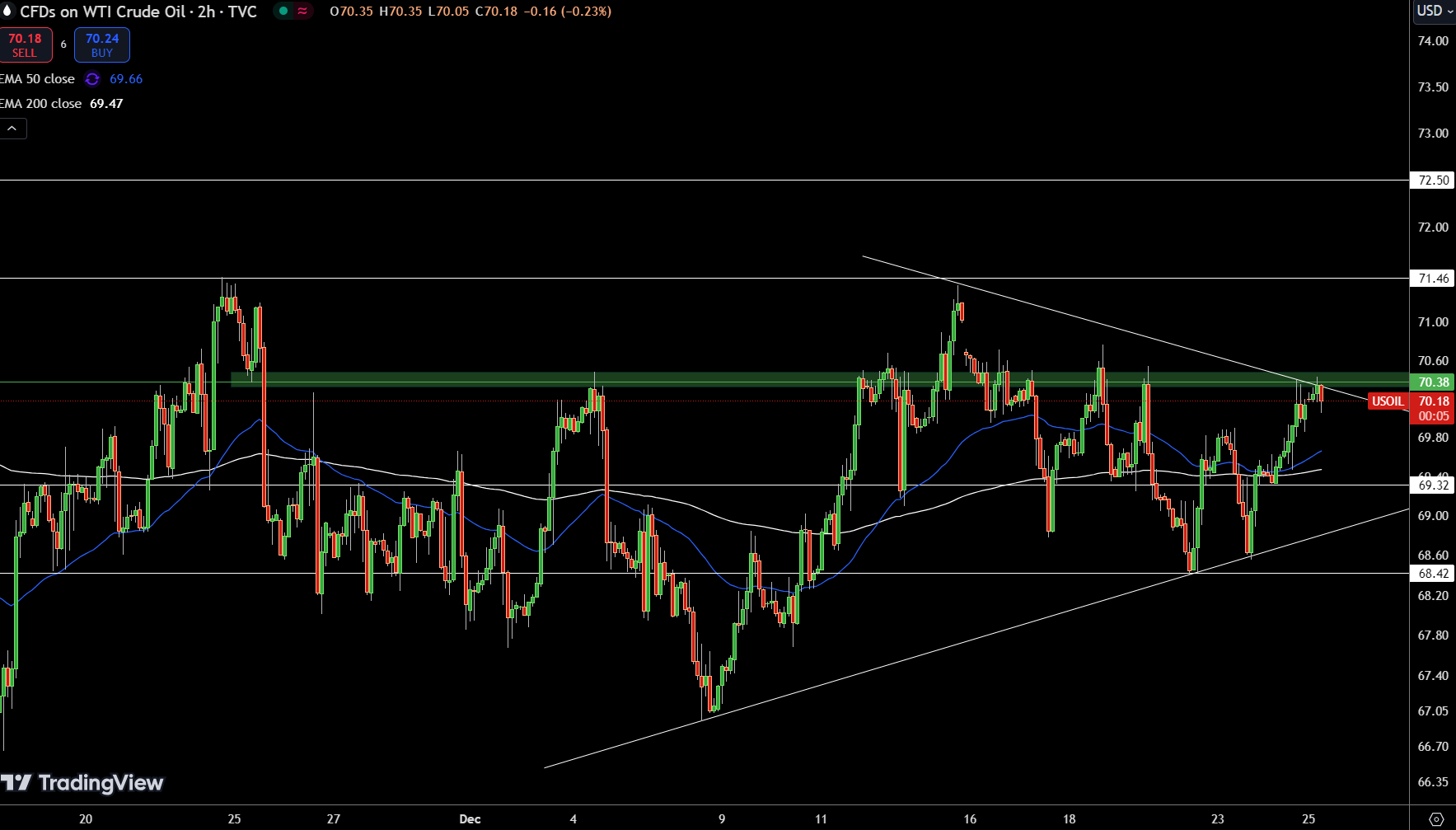The width and height of the screenshot is (1456, 830).
Task: Click the 74.00 price scale label
Action: tap(1433, 41)
